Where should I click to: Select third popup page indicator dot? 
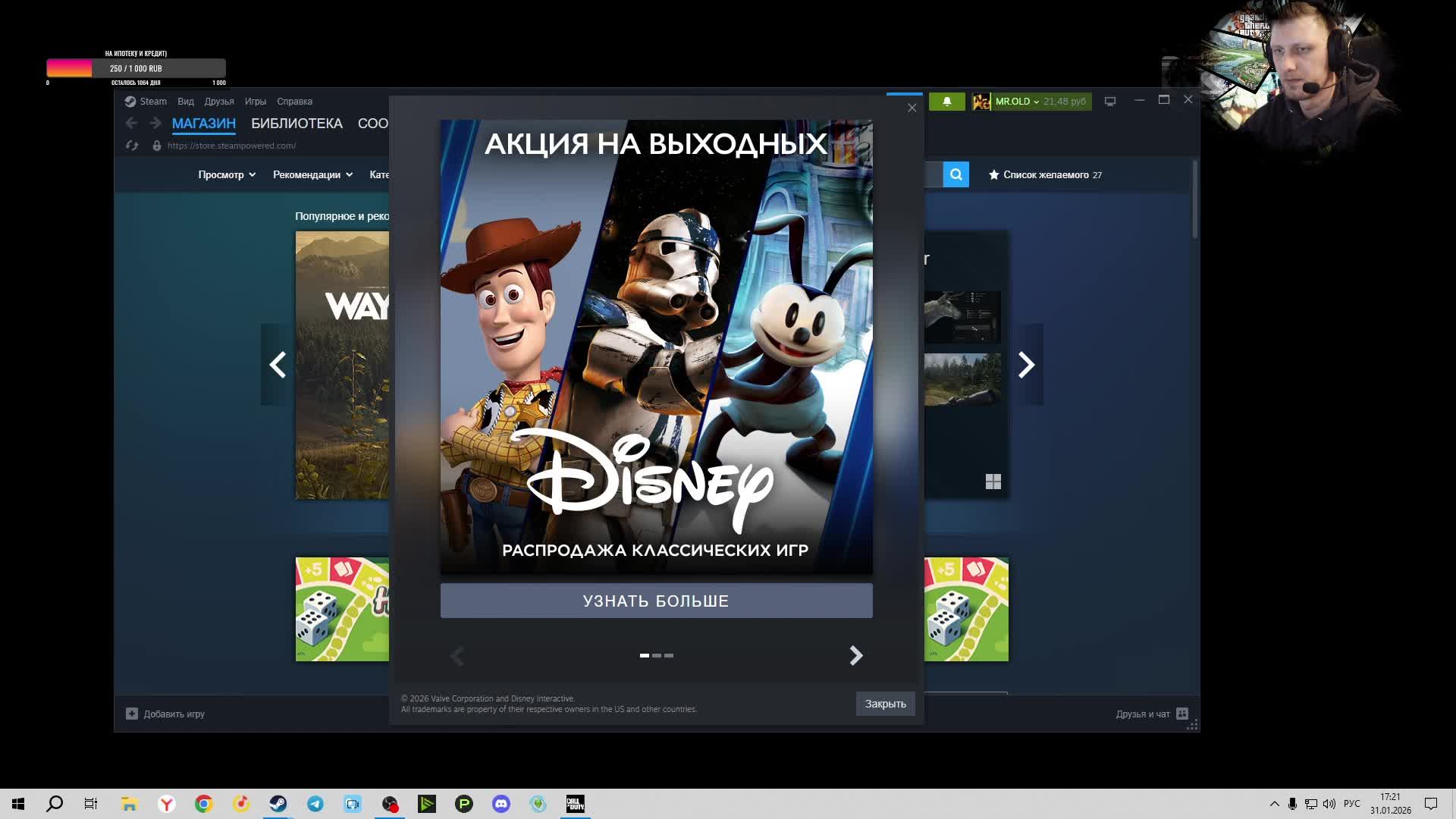click(x=669, y=655)
